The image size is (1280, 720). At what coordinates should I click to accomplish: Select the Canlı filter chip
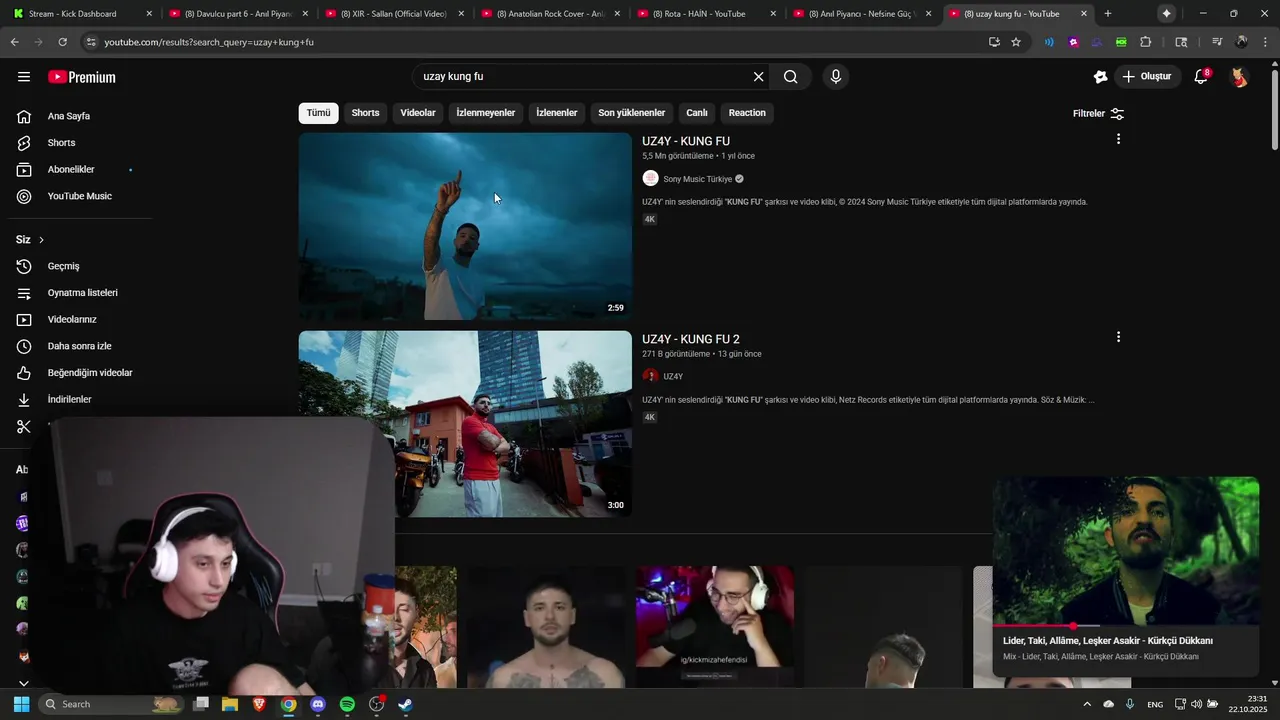pos(697,113)
